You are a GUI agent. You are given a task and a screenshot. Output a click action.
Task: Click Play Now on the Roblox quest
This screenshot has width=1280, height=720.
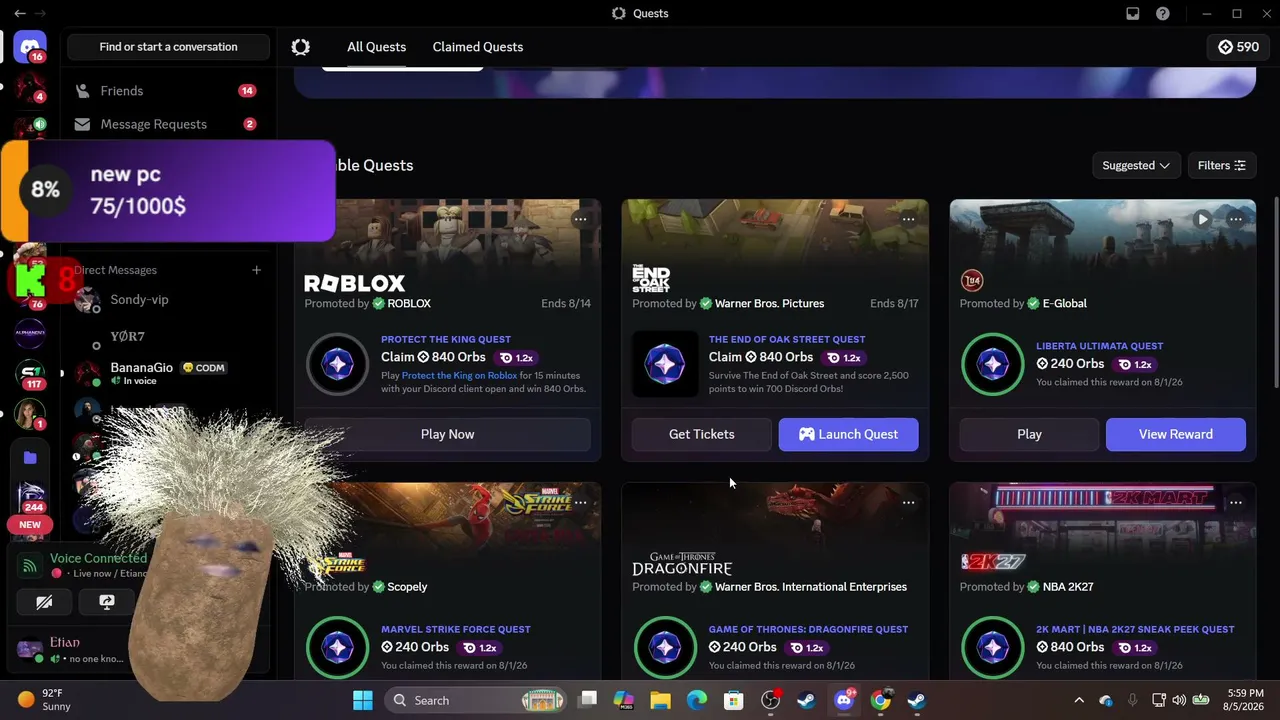click(x=448, y=434)
